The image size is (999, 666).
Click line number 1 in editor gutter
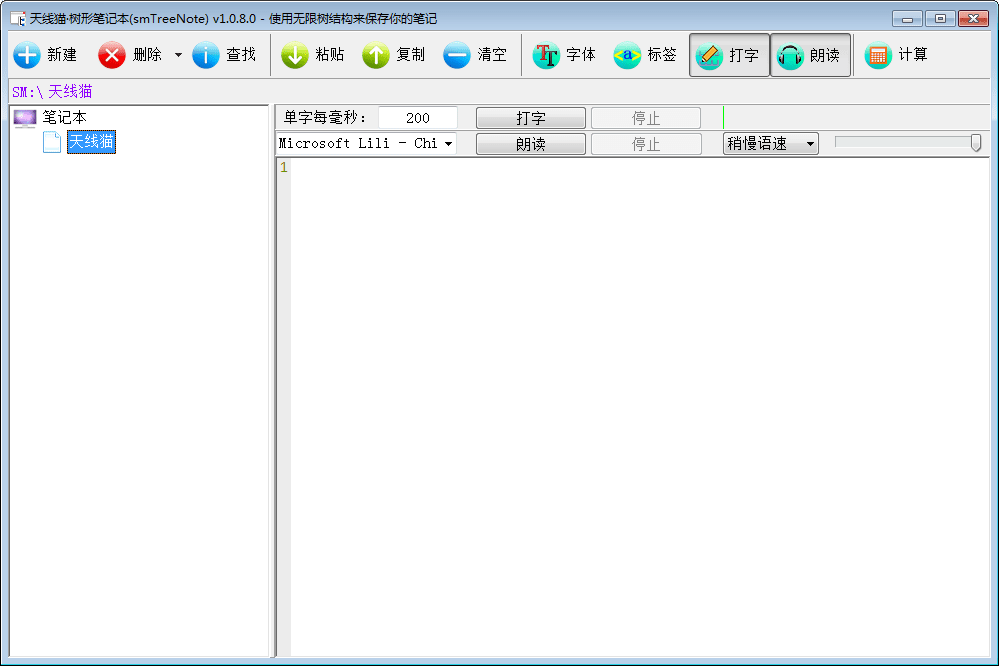(x=284, y=168)
